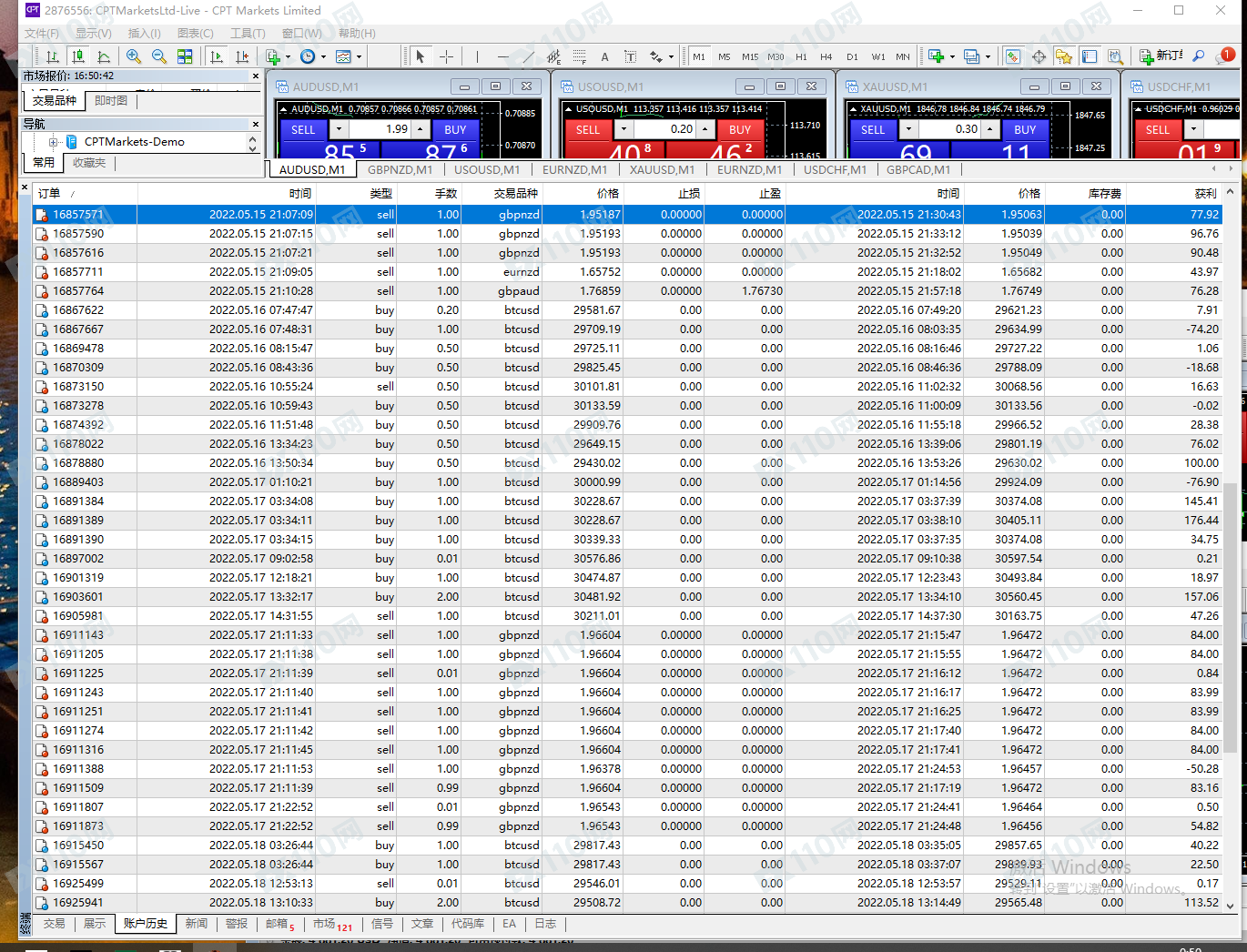Select order 16867622 in the history list
1247x952 pixels.
click(x=78, y=310)
